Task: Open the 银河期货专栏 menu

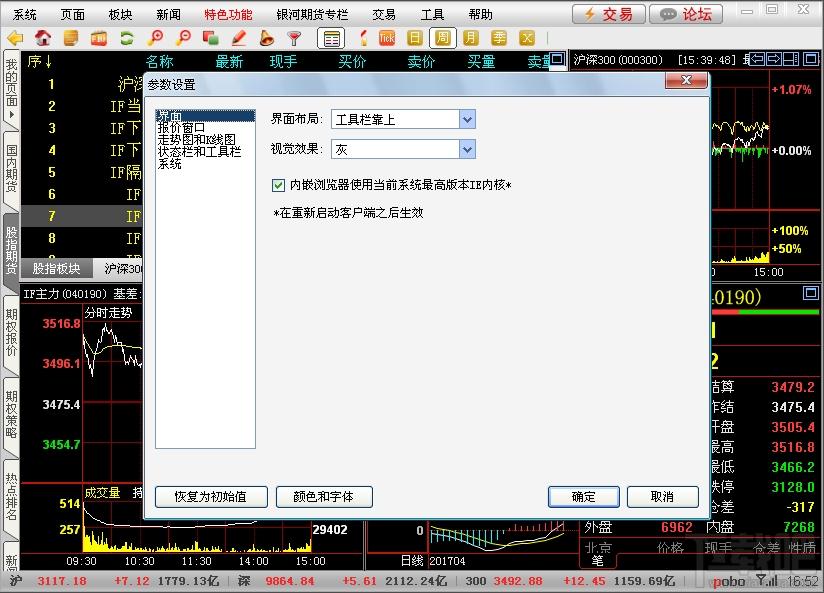Action: click(x=312, y=15)
